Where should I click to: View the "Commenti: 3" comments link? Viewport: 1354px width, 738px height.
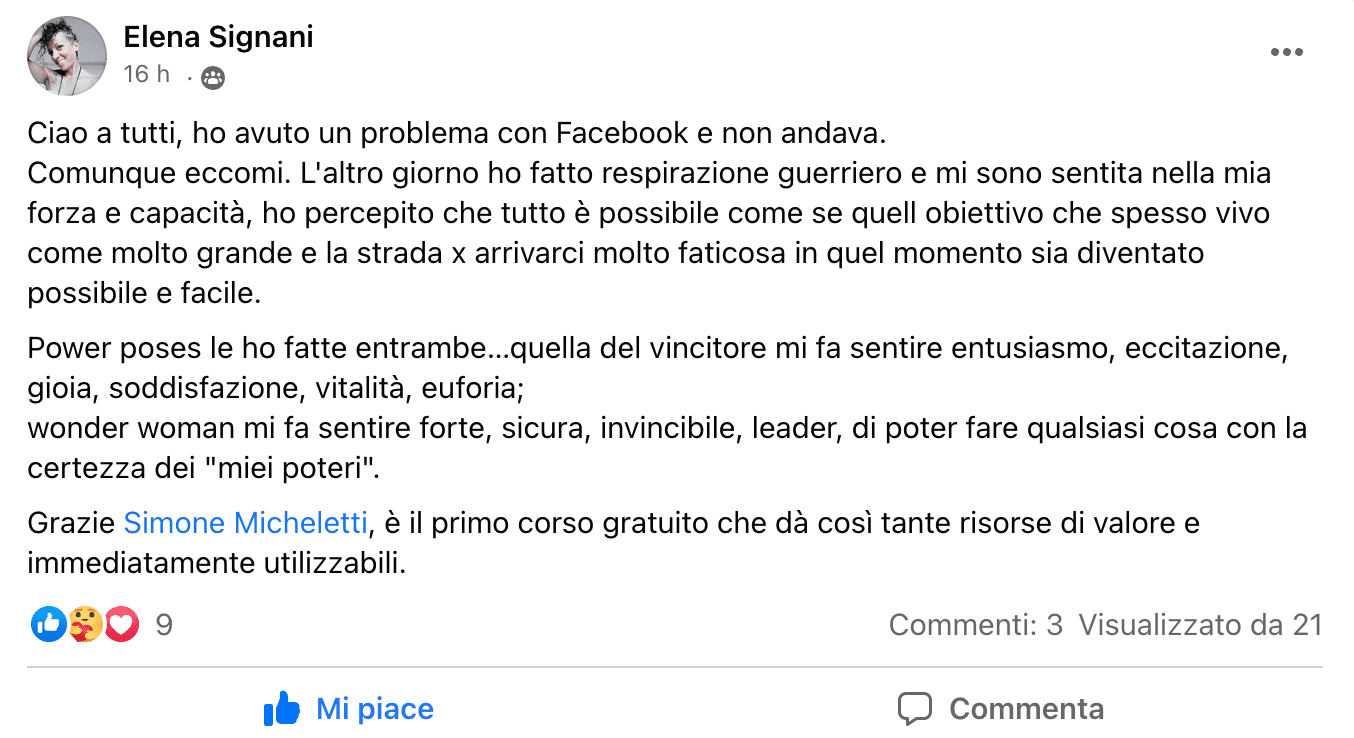[975, 626]
